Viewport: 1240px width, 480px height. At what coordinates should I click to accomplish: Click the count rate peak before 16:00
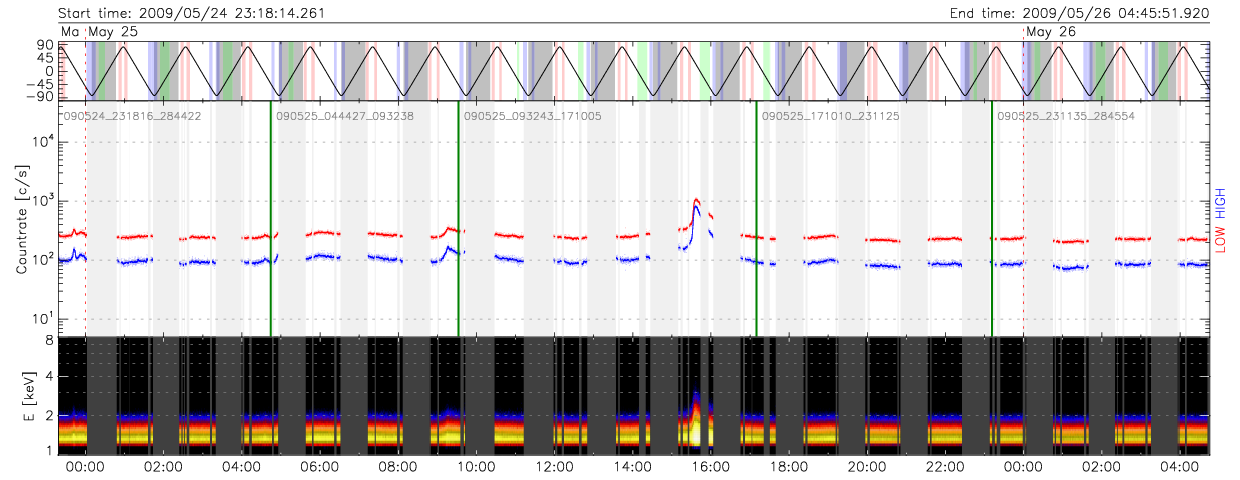695,201
